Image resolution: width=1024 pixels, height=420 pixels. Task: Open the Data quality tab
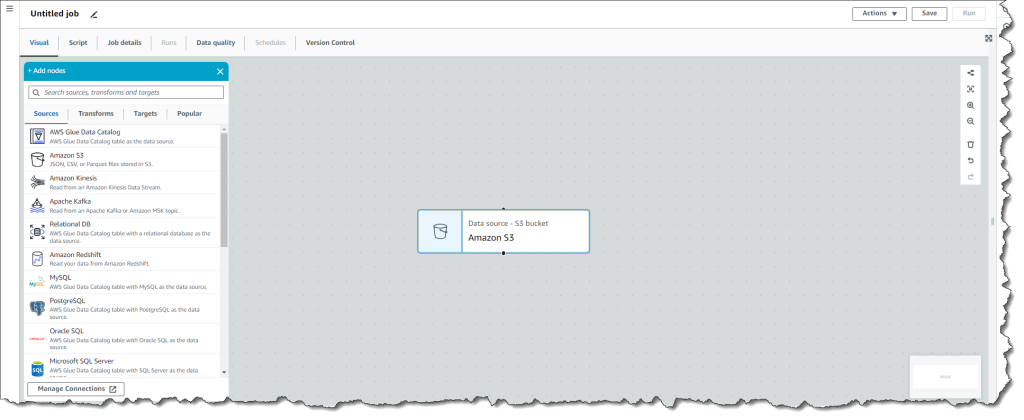click(216, 42)
